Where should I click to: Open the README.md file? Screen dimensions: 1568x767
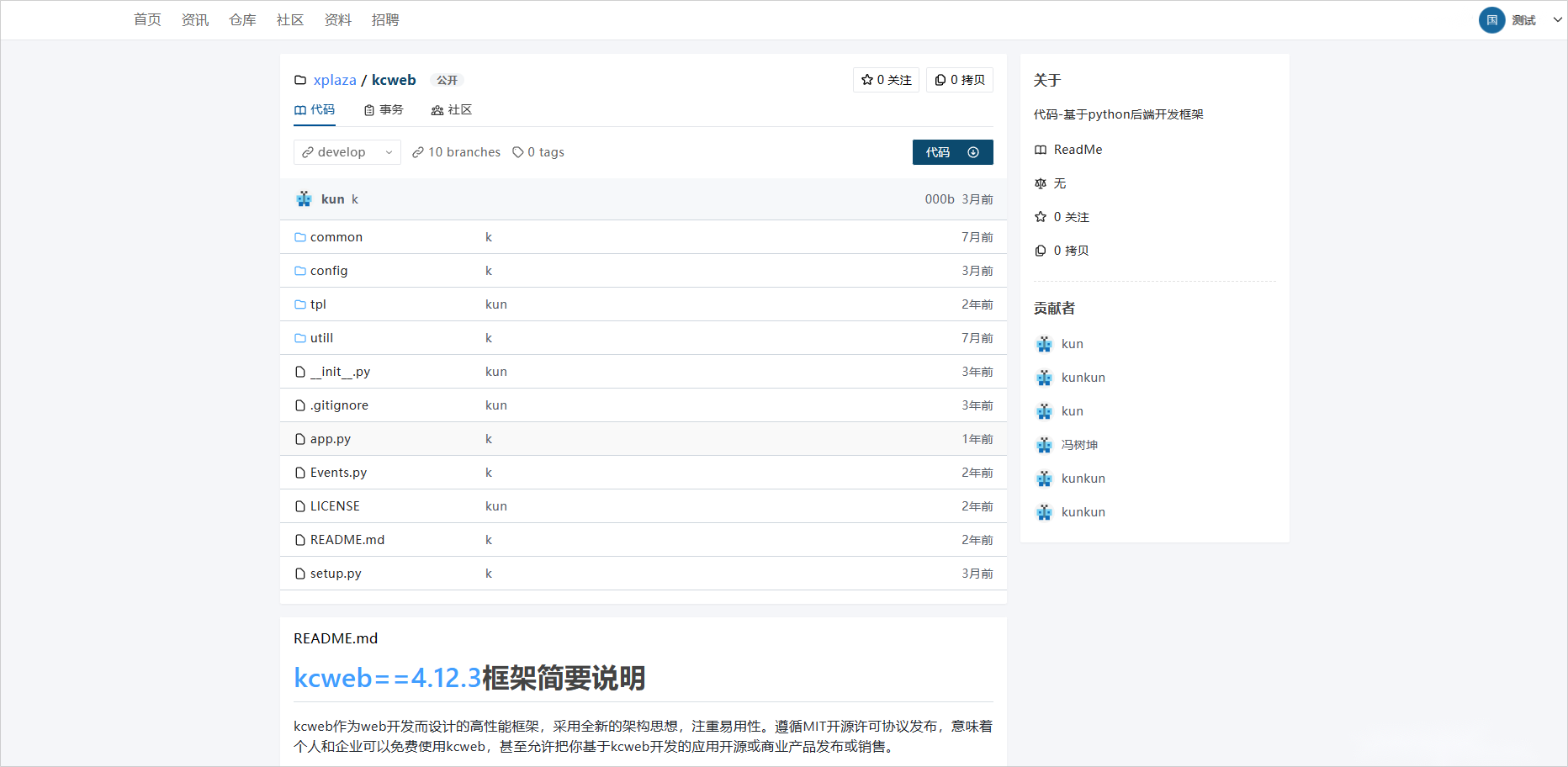pos(347,540)
